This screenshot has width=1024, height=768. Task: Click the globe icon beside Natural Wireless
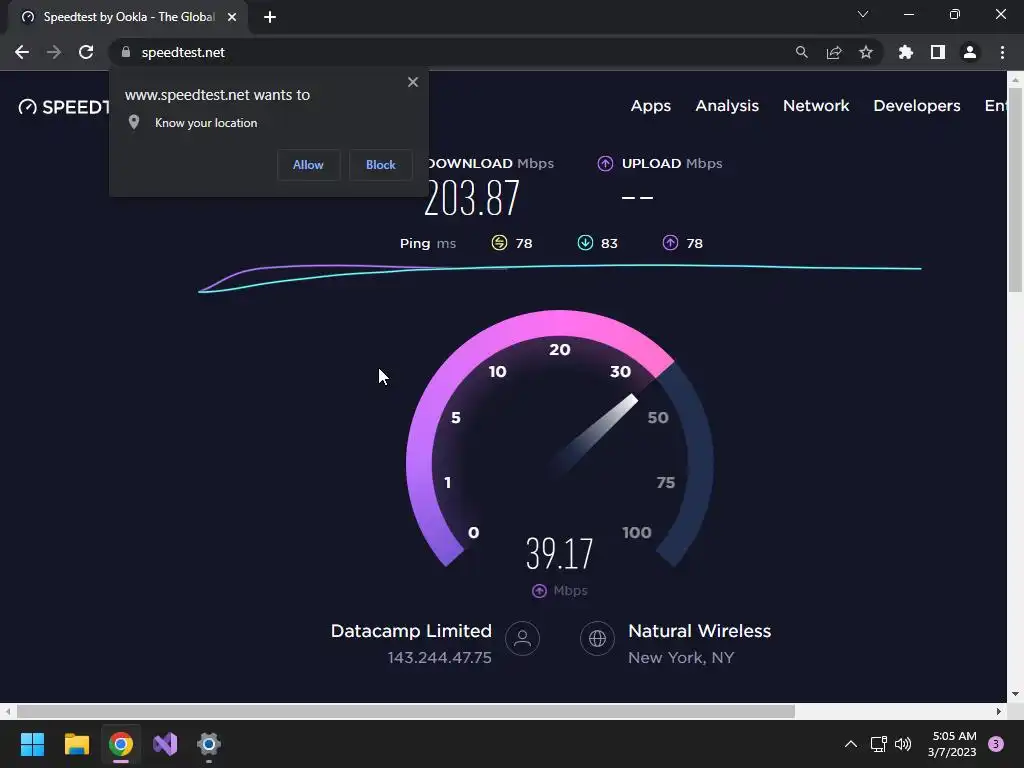click(598, 638)
